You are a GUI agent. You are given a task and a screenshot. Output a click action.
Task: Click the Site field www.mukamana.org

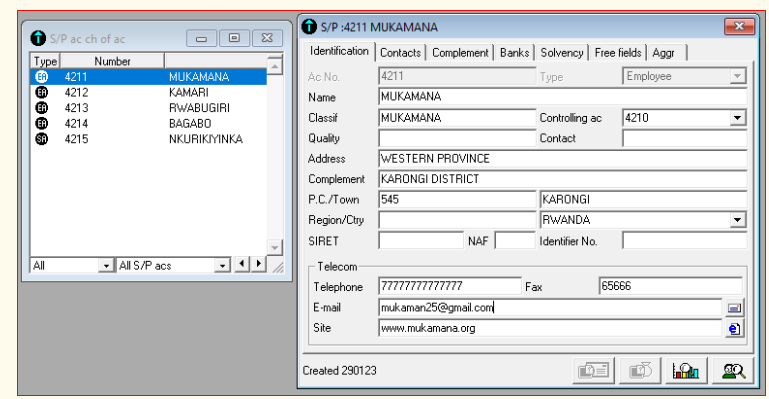tap(550, 328)
